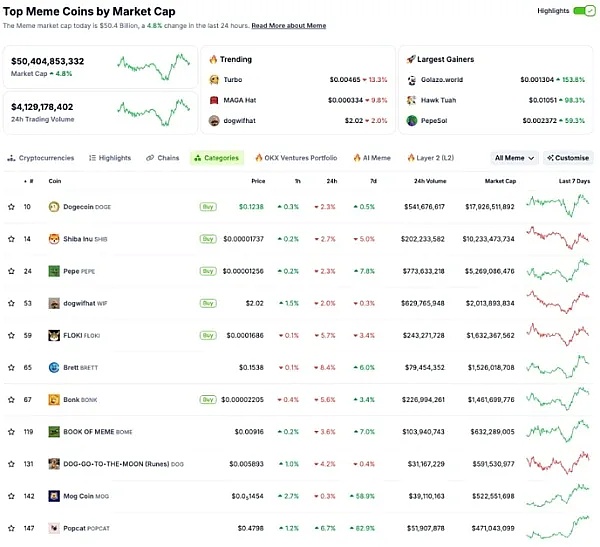Open the All Meme dropdown
The height and width of the screenshot is (547, 600).
515,158
